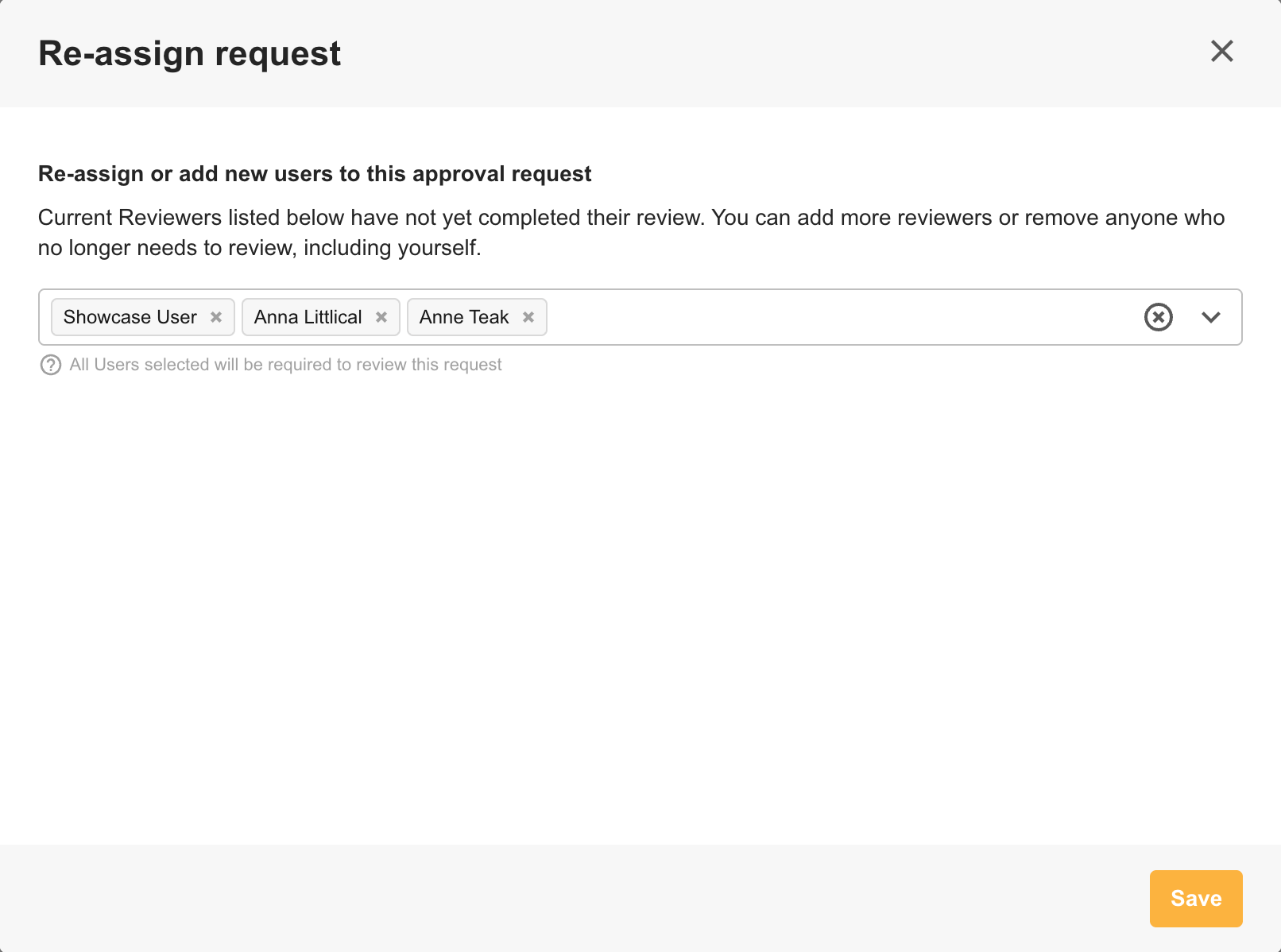The image size is (1281, 952).
Task: Click the help question mark icon
Action: pos(50,365)
